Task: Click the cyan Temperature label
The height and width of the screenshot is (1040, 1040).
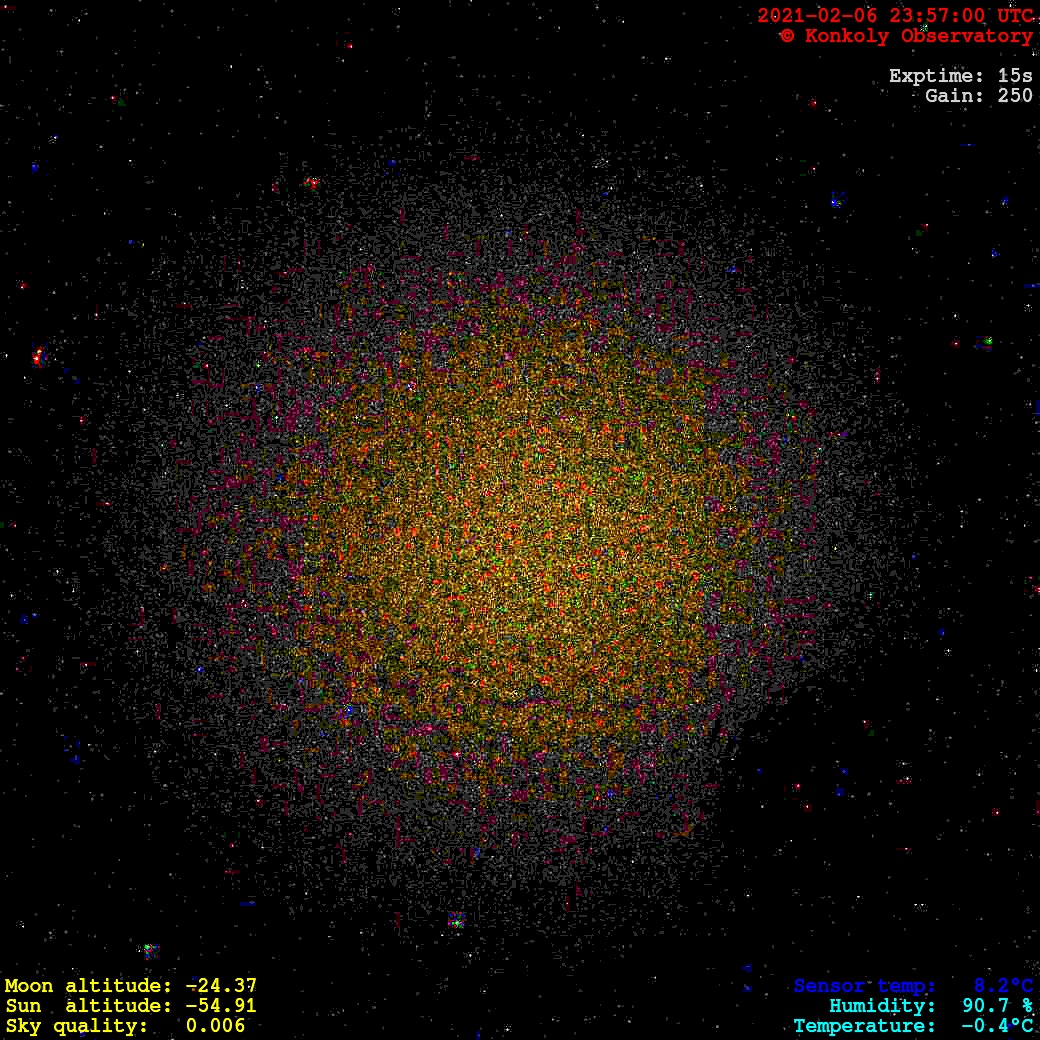Action: [x=865, y=1026]
